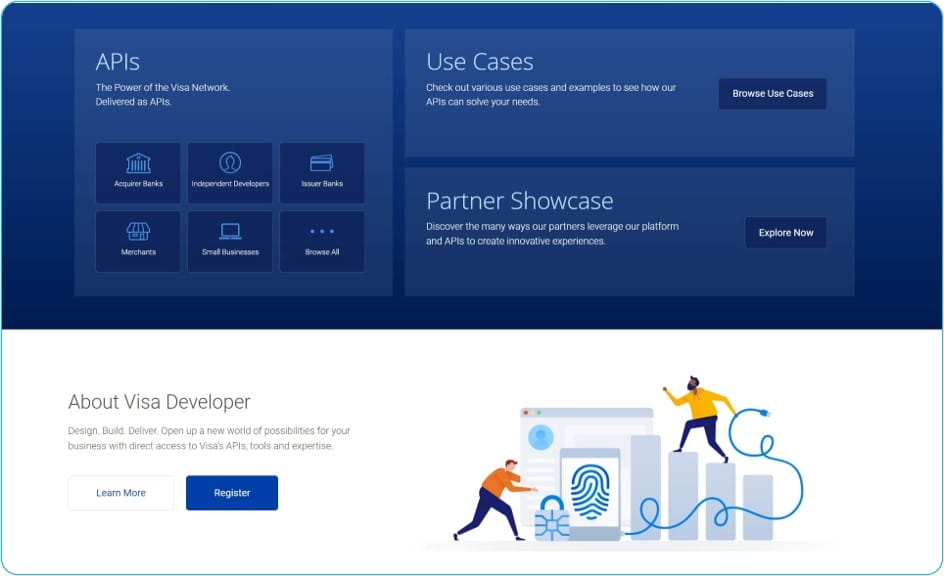Select the Independent Developers tile
The width and height of the screenshot is (944, 576).
(x=230, y=172)
